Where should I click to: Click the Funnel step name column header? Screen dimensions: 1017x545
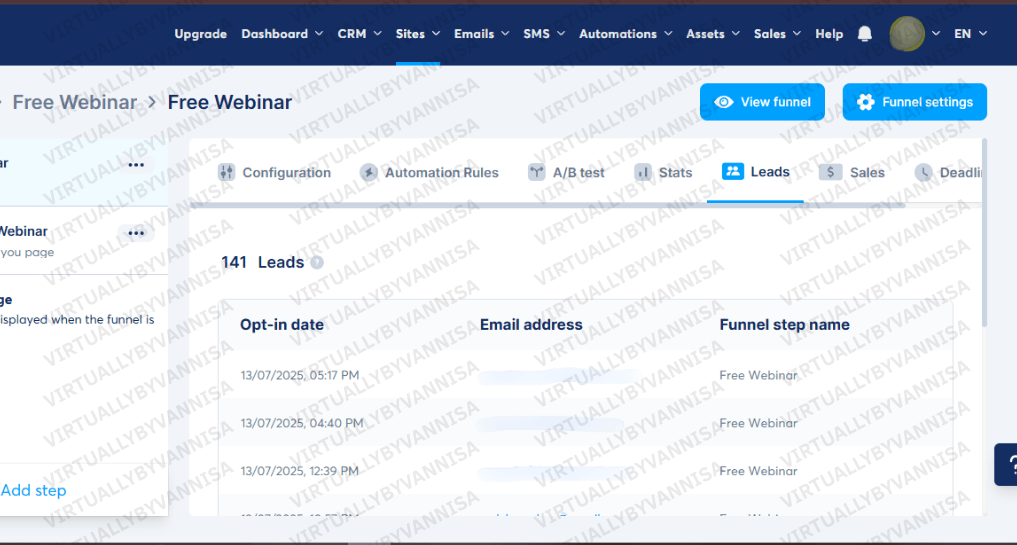pos(784,324)
